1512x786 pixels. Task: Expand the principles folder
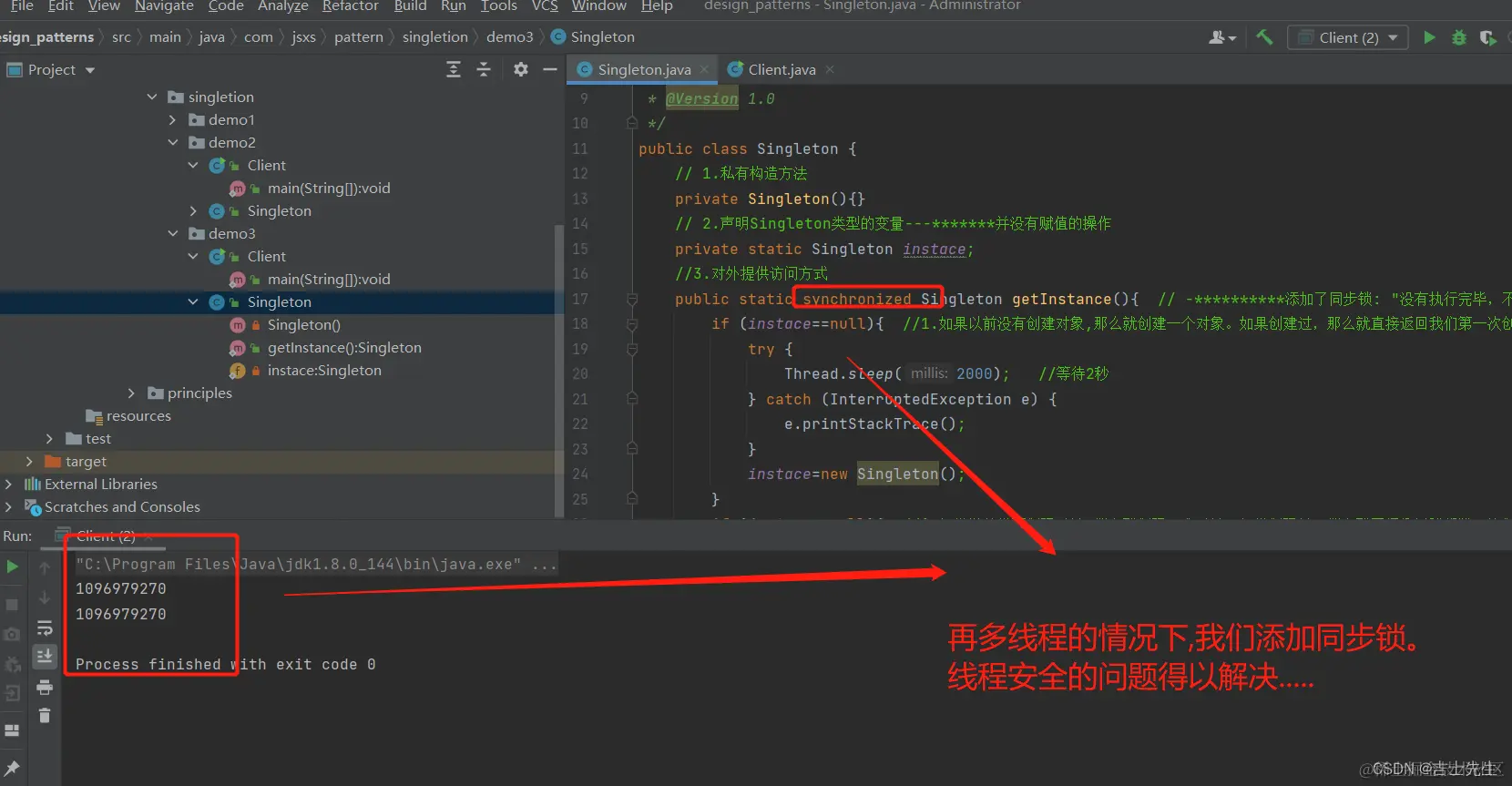pos(131,393)
